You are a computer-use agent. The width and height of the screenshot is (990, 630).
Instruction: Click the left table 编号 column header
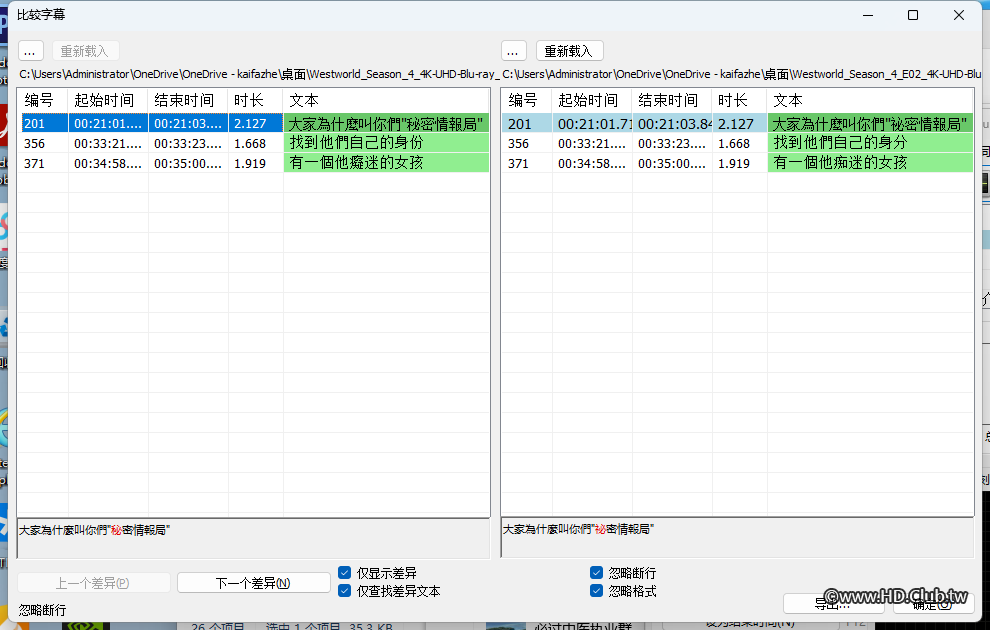pyautogui.click(x=42, y=100)
